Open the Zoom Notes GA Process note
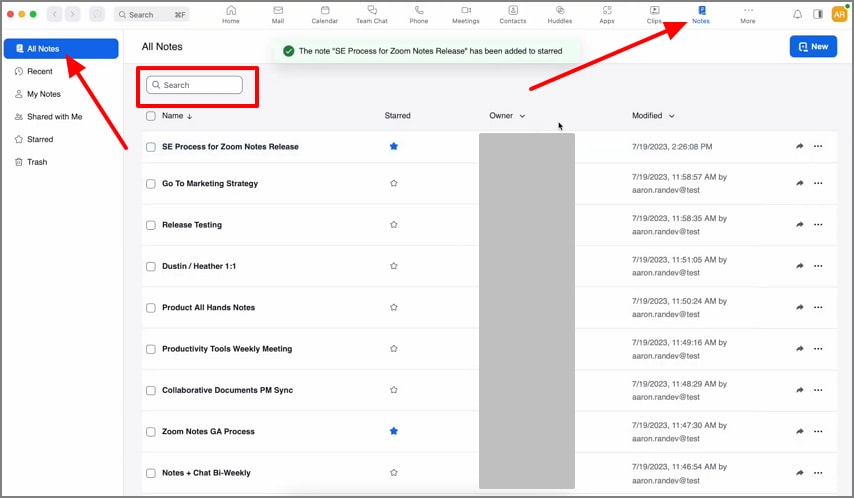Viewport: 854px width, 498px height. [x=208, y=432]
